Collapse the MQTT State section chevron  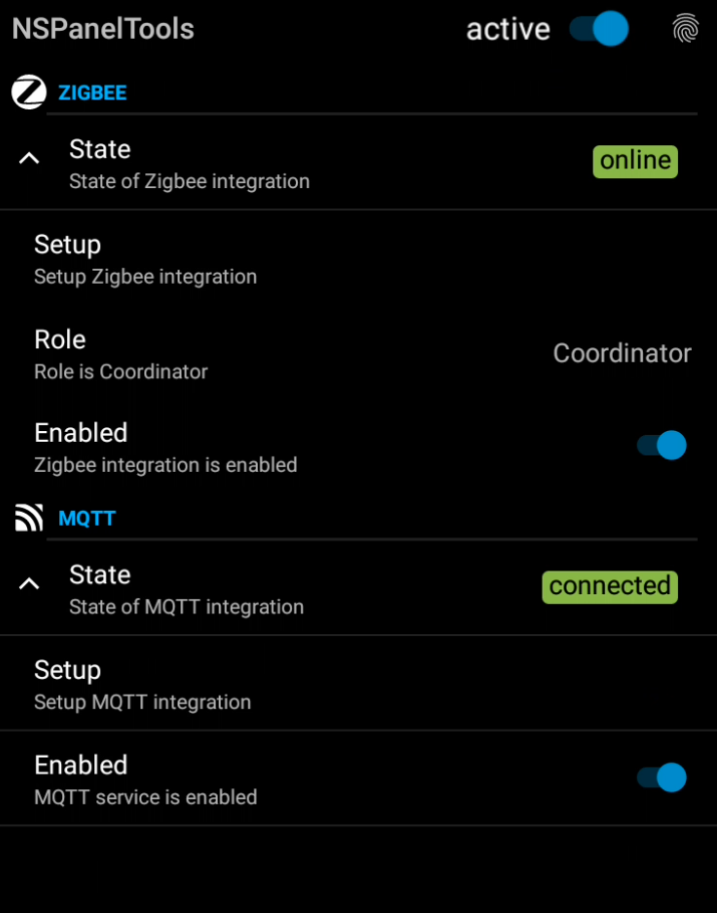coord(30,583)
